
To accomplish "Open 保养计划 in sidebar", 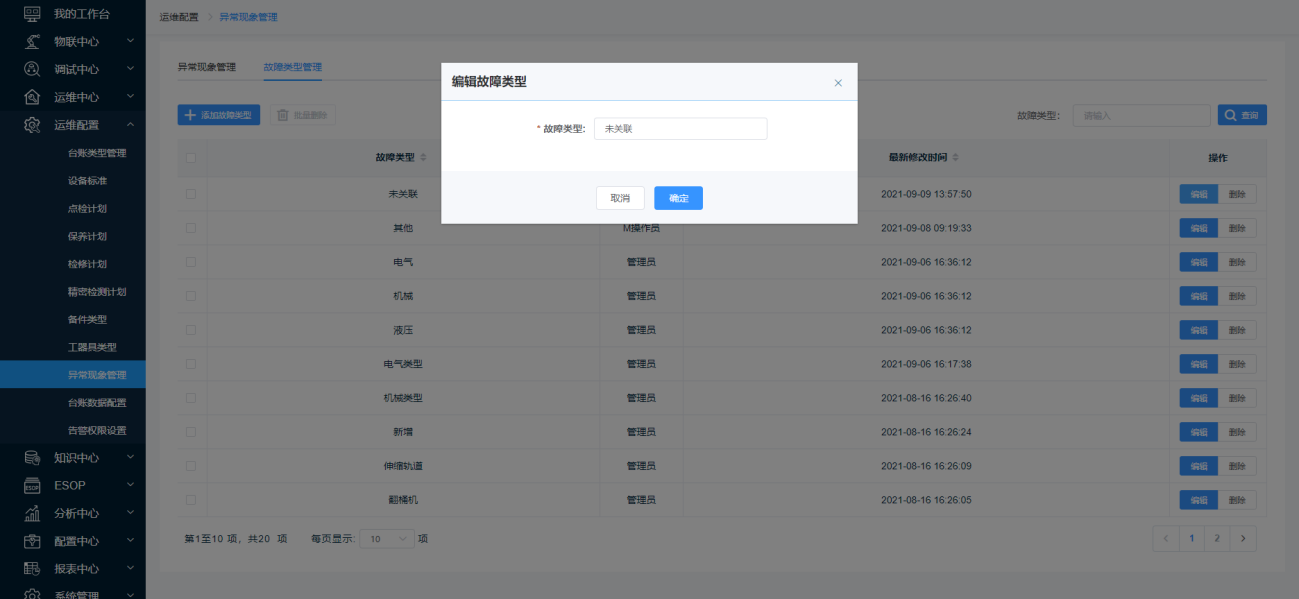I will (x=87, y=236).
